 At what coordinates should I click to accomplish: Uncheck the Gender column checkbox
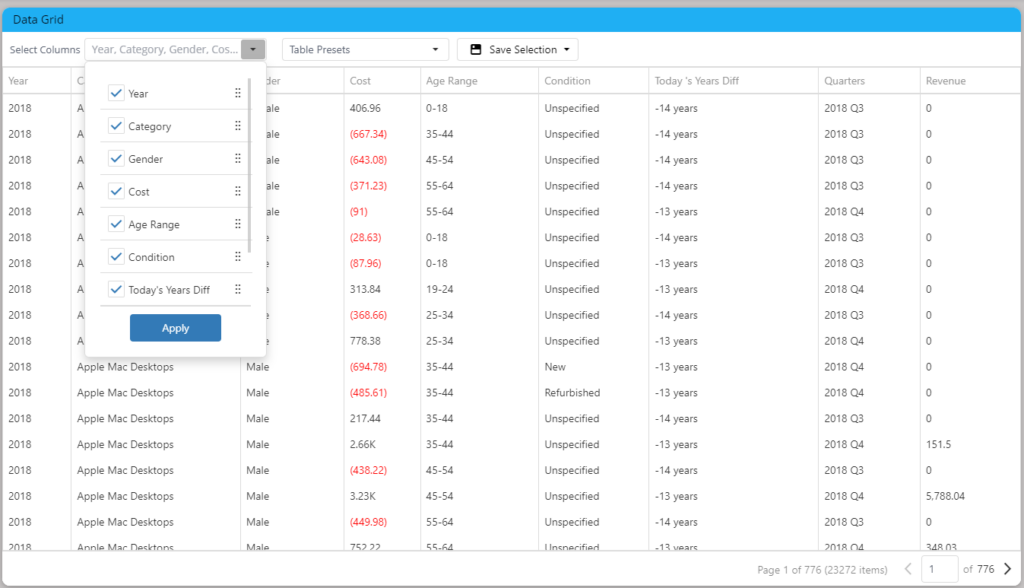click(x=117, y=158)
